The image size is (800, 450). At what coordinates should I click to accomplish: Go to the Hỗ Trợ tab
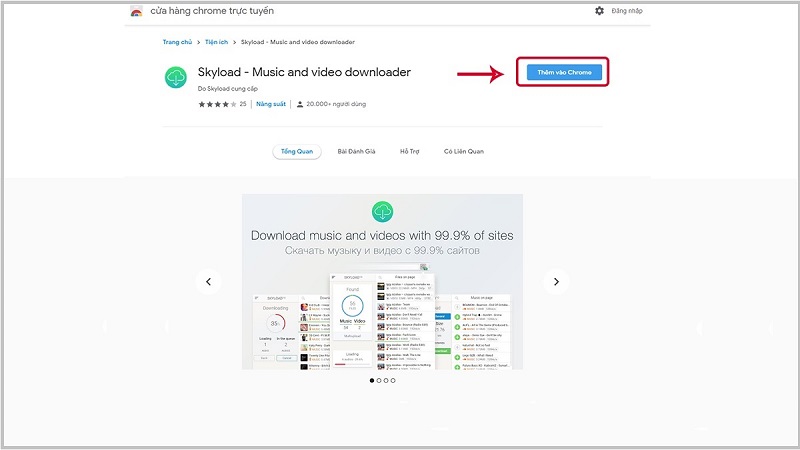tap(410, 151)
